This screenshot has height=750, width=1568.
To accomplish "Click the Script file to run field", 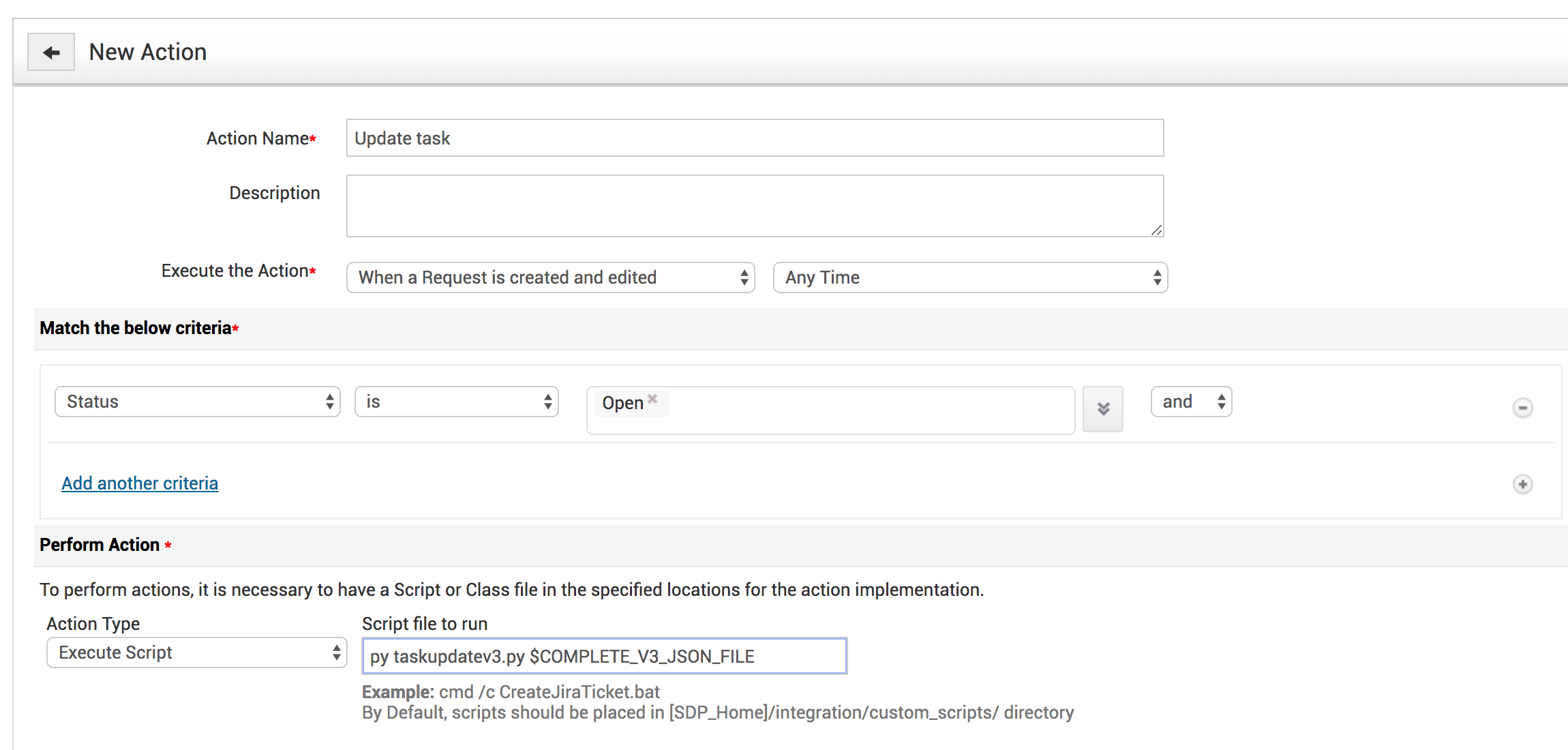I will pyautogui.click(x=604, y=657).
